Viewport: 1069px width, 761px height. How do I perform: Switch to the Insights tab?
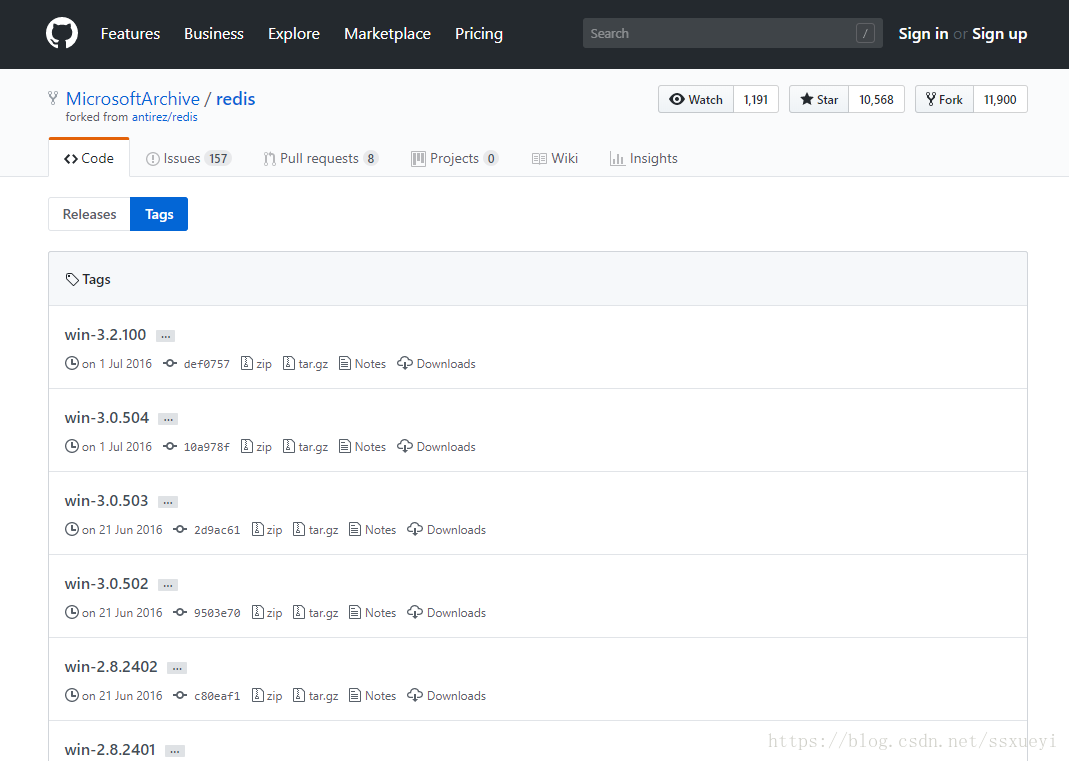[644, 158]
